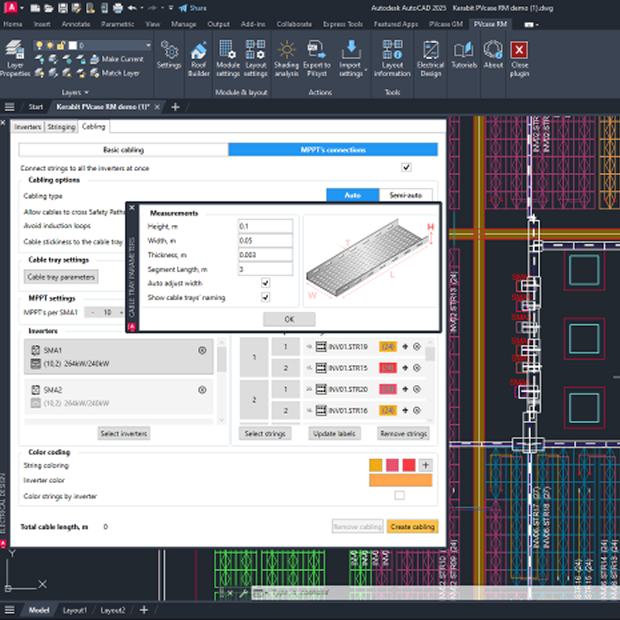Click the Create cabling button
The height and width of the screenshot is (620, 620).
tap(412, 526)
